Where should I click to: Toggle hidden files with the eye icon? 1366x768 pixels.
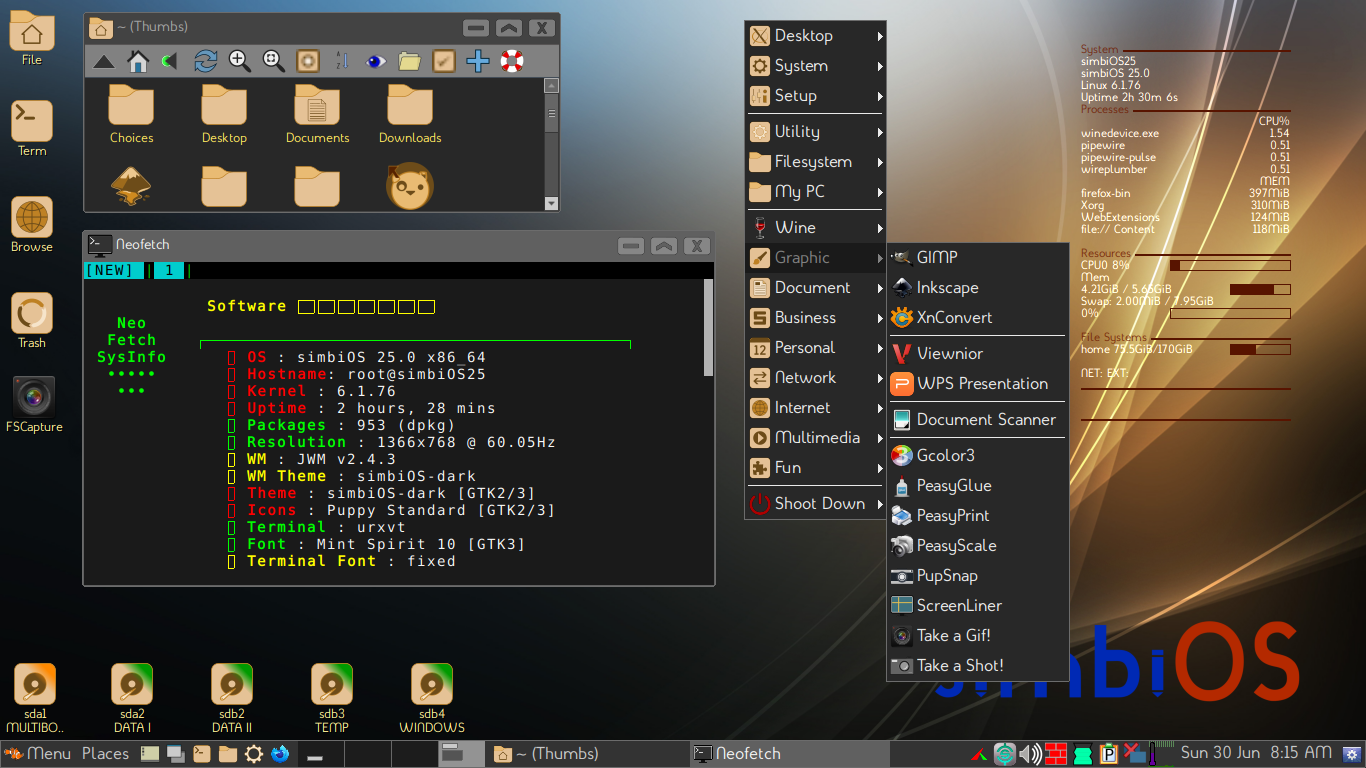point(376,62)
